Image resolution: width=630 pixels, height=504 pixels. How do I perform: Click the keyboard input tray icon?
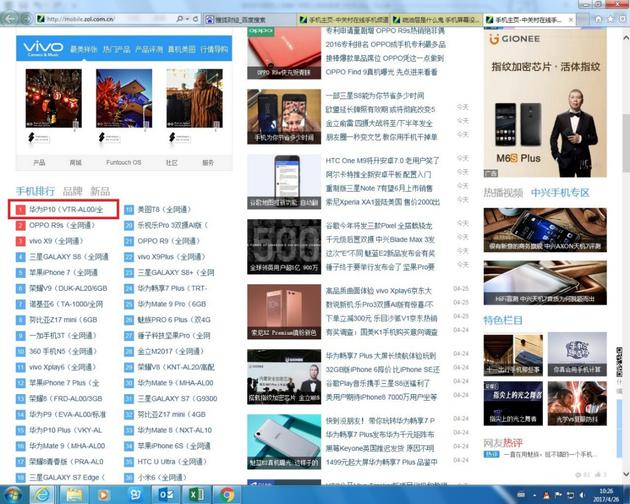[521, 495]
